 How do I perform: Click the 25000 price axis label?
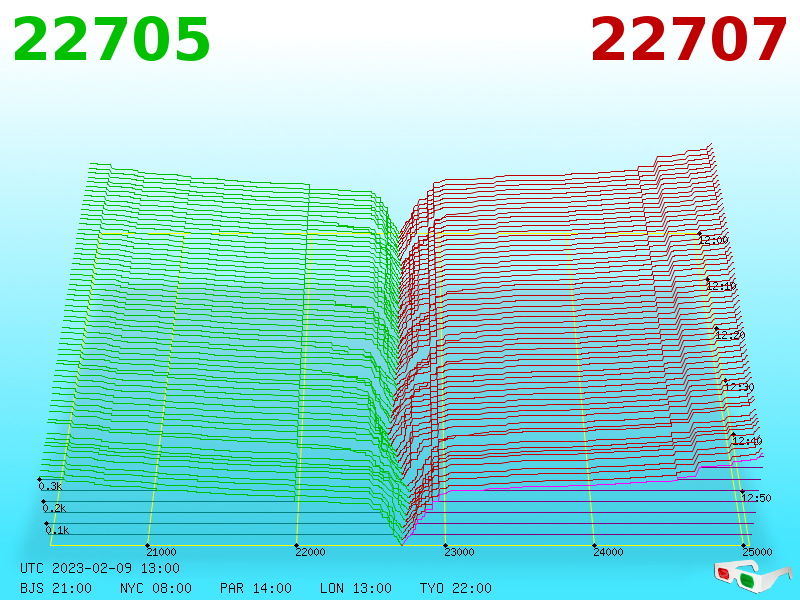pyautogui.click(x=757, y=552)
